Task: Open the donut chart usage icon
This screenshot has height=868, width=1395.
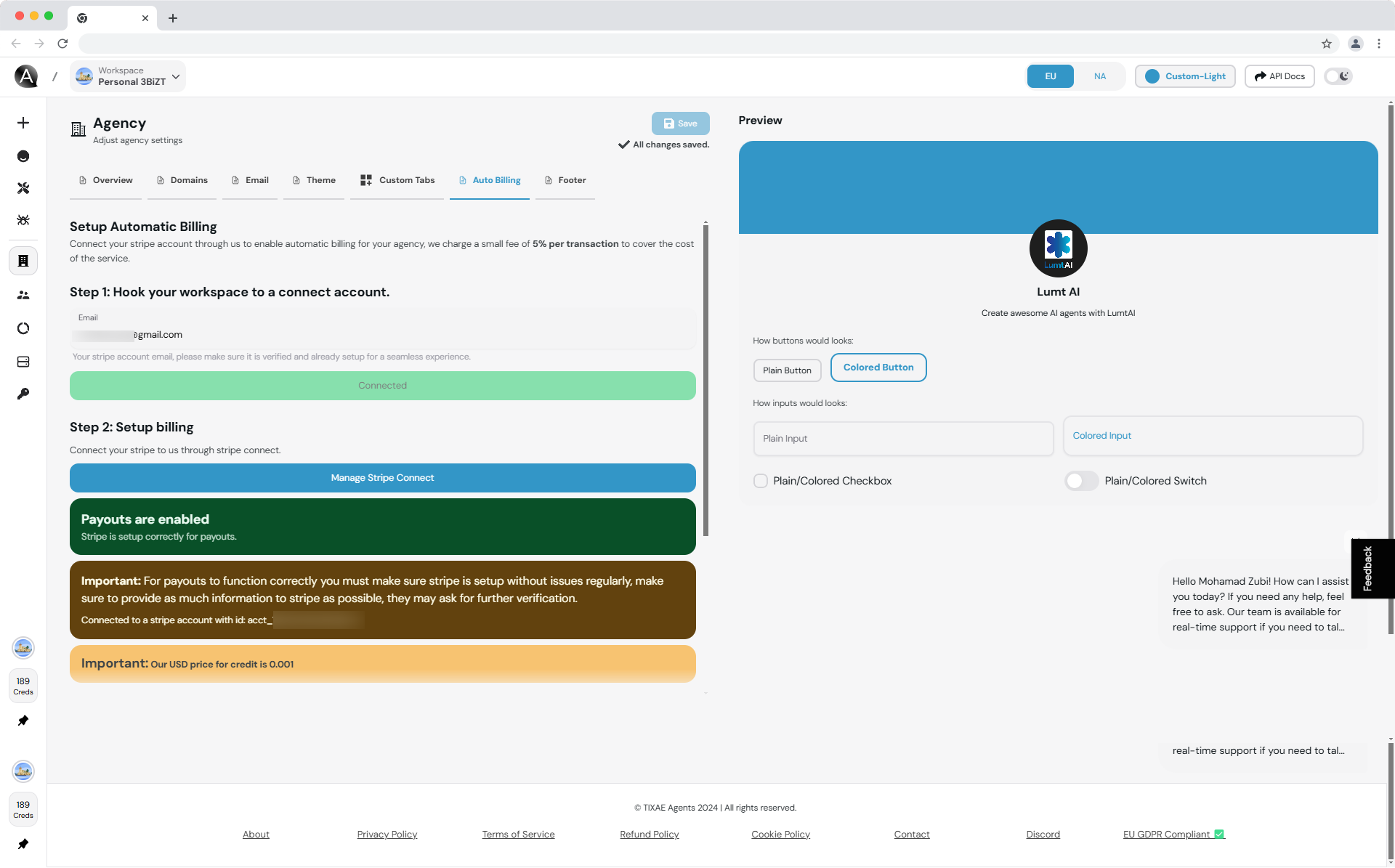Action: pos(23,328)
